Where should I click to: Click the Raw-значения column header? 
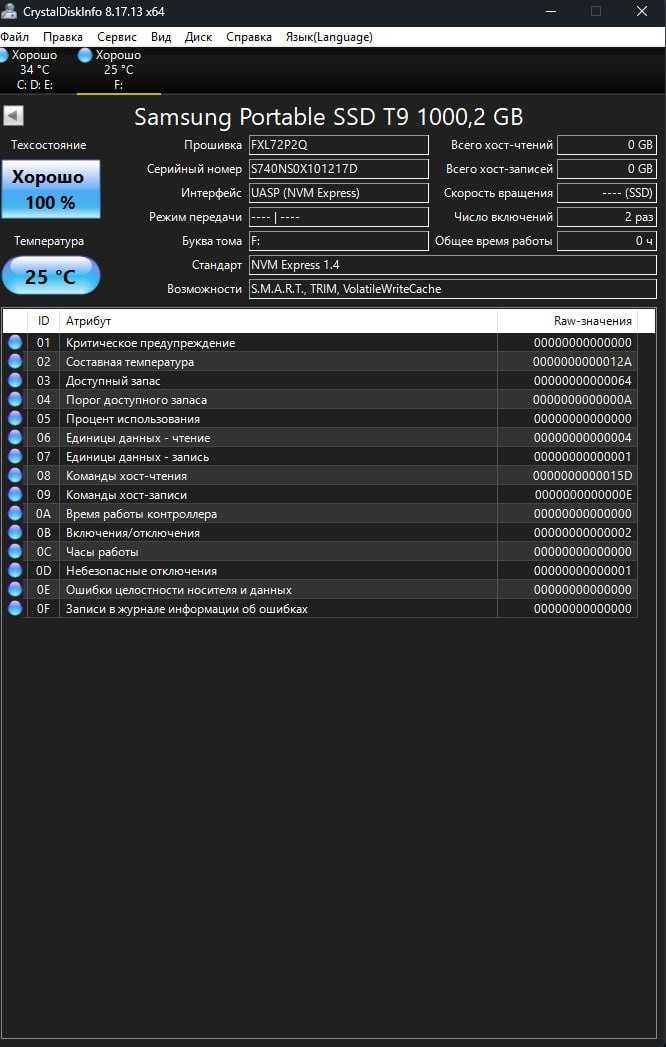click(567, 321)
